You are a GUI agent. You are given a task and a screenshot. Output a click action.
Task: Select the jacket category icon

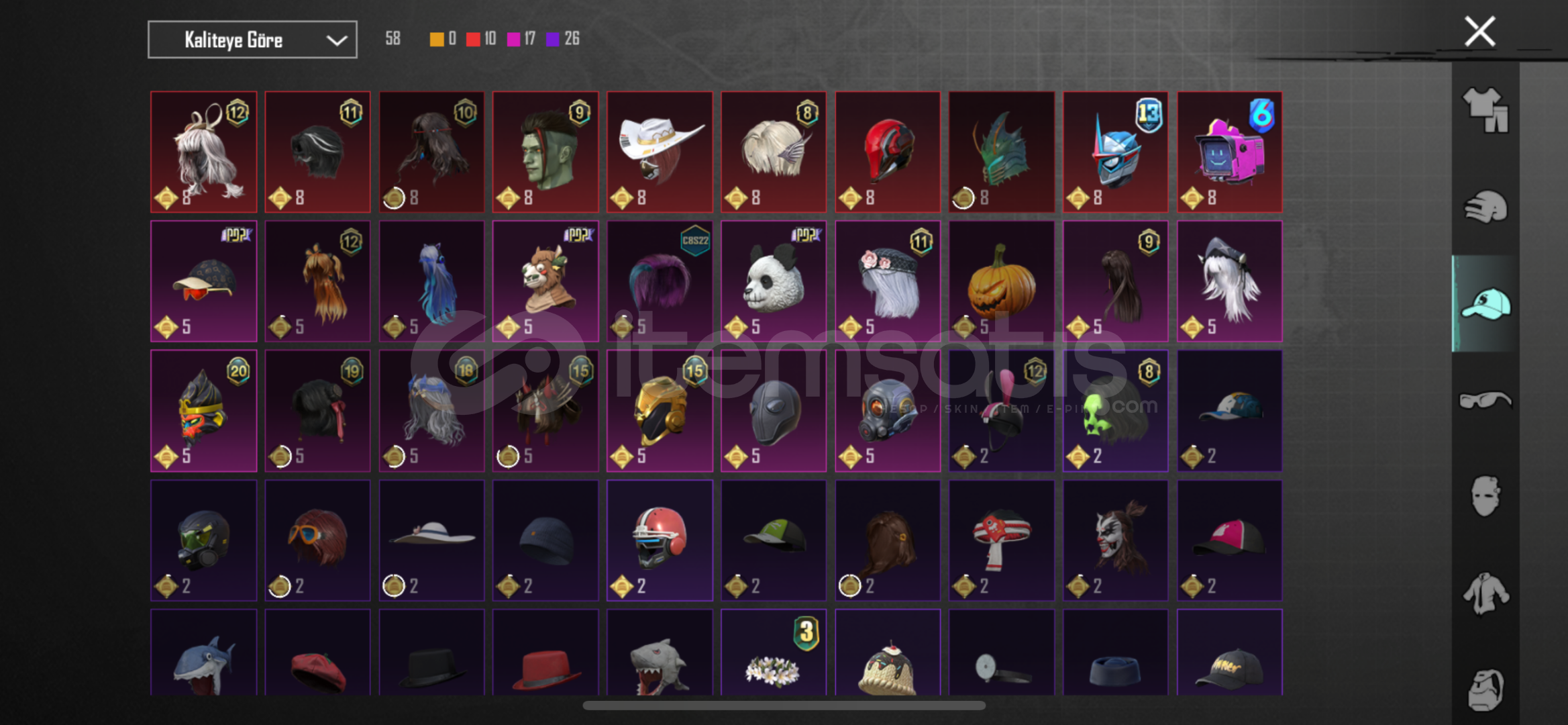[1485, 593]
